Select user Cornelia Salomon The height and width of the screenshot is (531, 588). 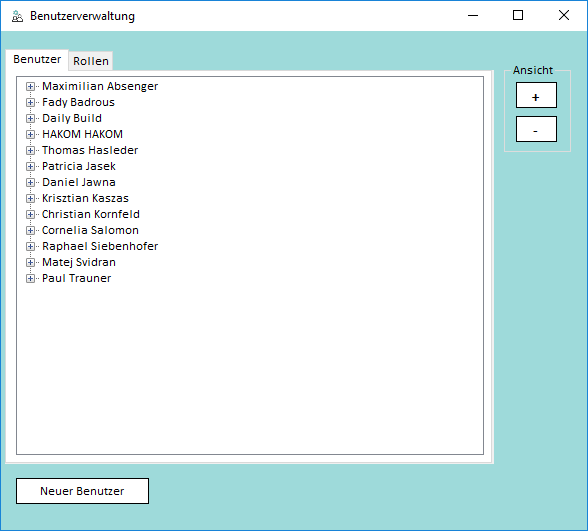(90, 230)
